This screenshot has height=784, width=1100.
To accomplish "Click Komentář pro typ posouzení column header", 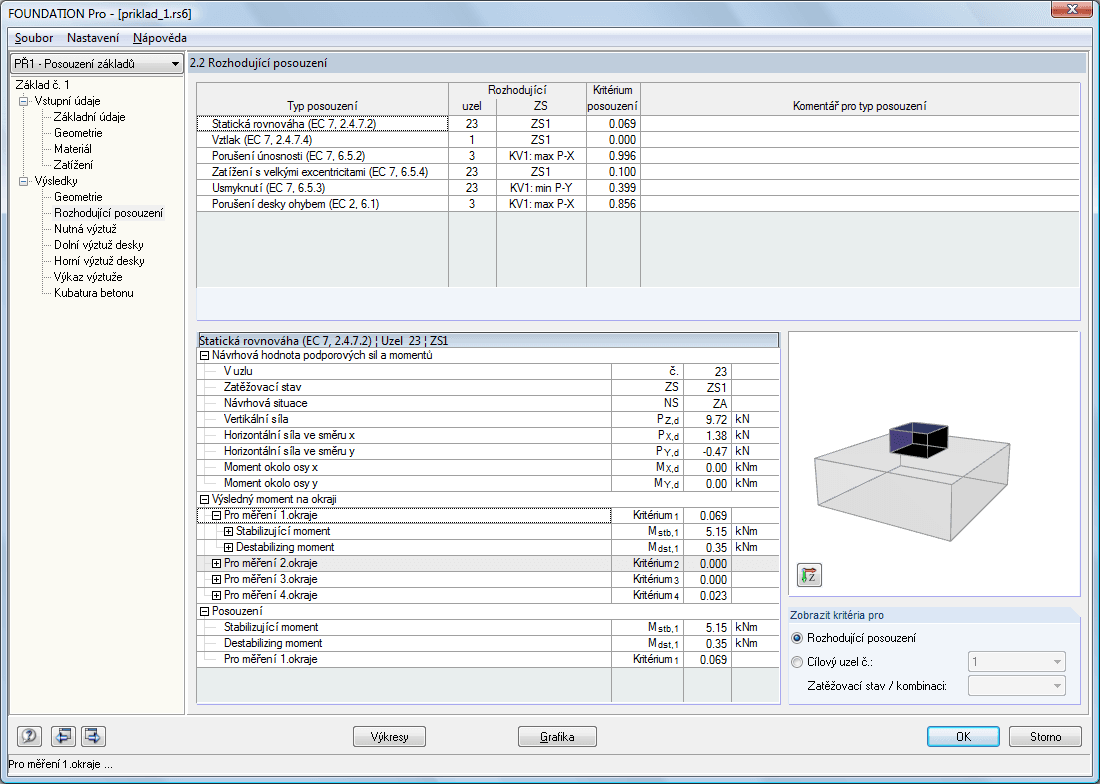I will [859, 99].
